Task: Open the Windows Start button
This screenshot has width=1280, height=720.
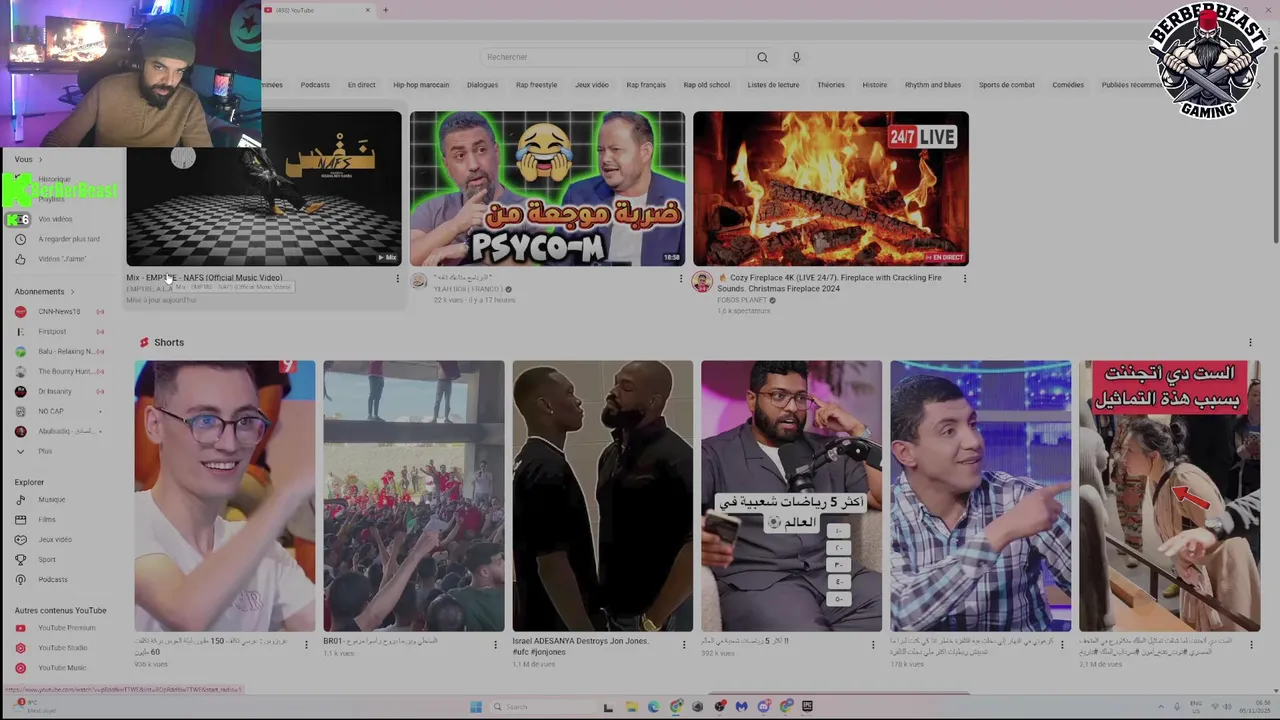Action: (x=476, y=707)
